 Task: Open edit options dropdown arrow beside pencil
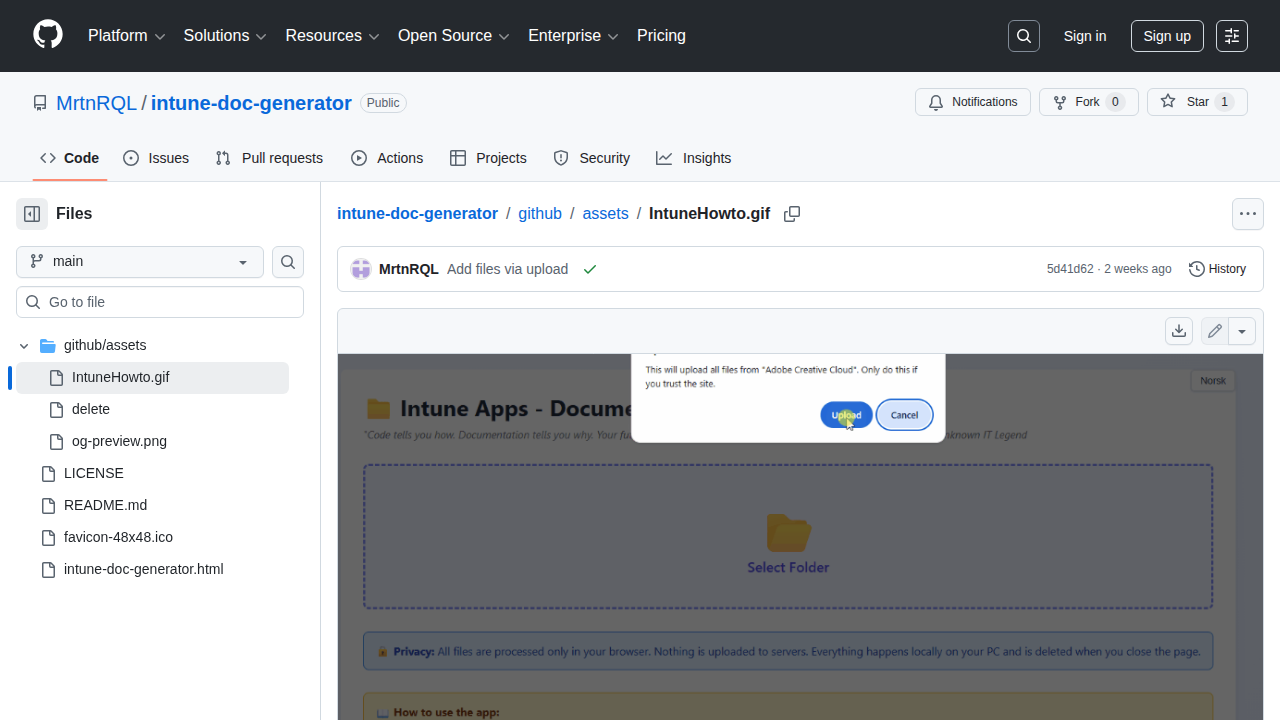pyautogui.click(x=1242, y=331)
